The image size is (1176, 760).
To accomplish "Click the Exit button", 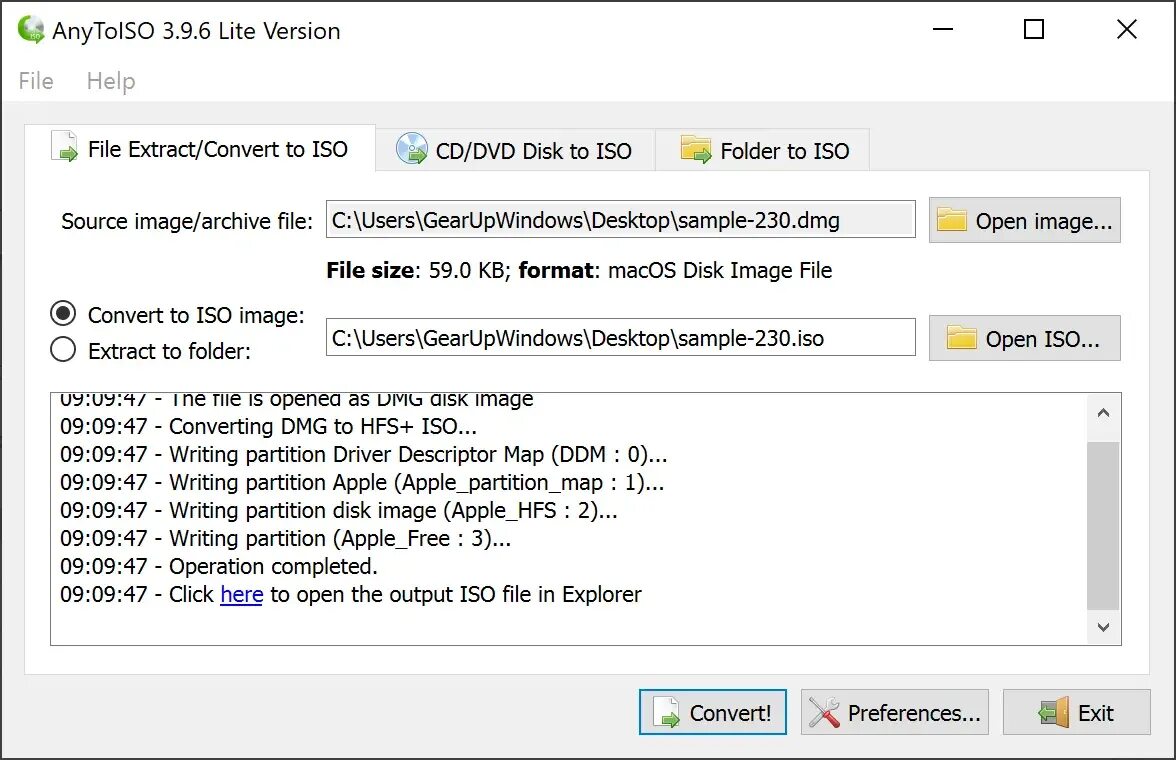I will coord(1076,712).
